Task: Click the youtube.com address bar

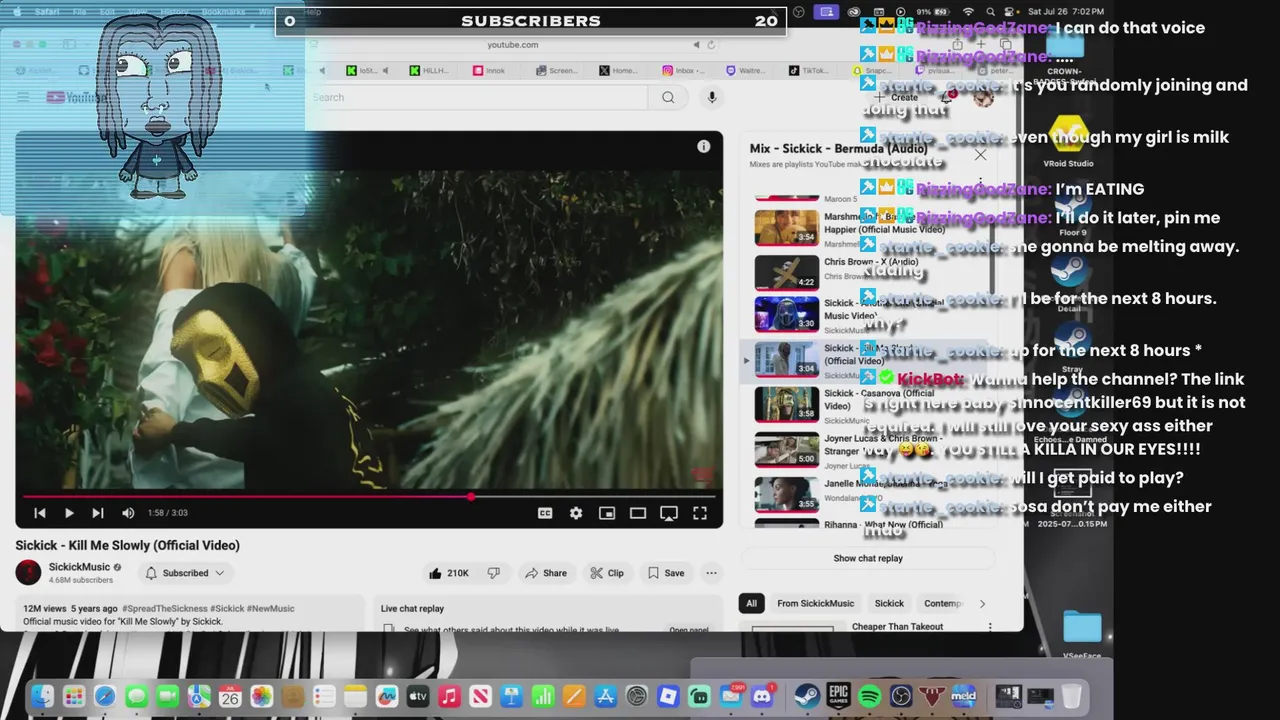Action: 513,45
